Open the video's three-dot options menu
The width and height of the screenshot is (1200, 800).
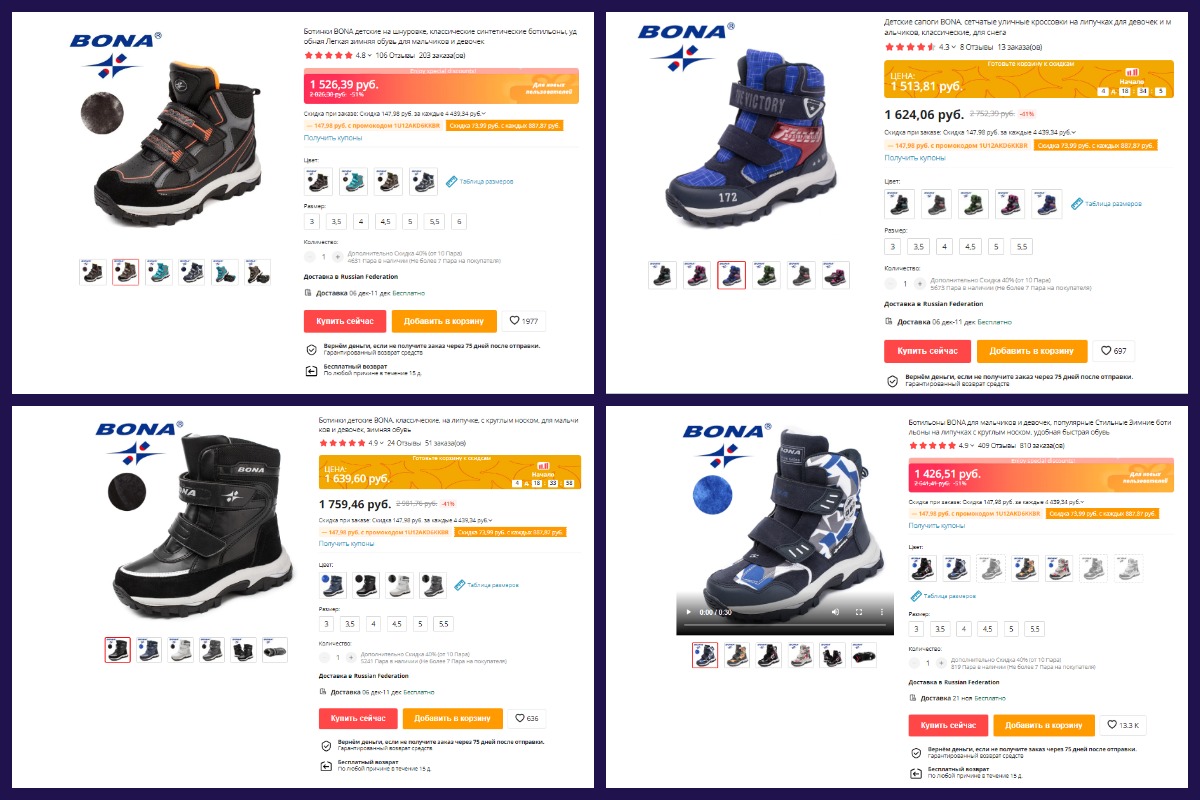[880, 611]
